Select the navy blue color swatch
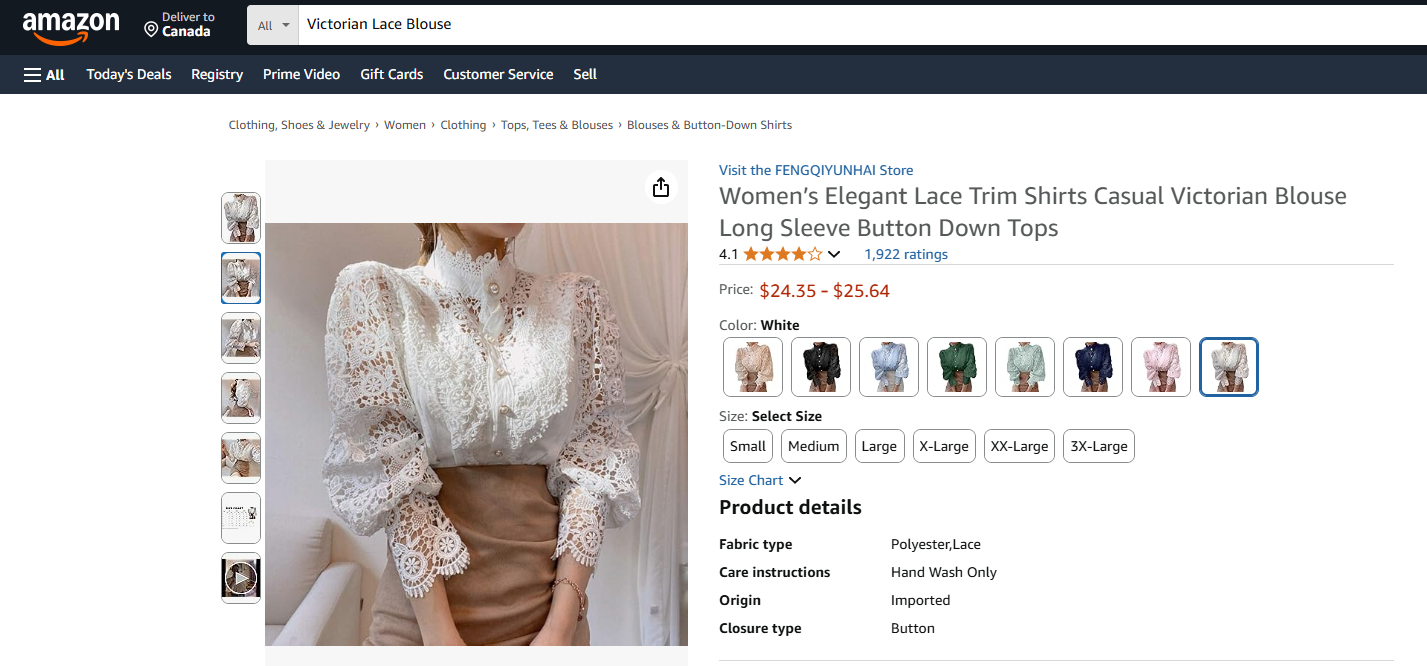Screen dimensions: 1427x666 pos(1092,367)
